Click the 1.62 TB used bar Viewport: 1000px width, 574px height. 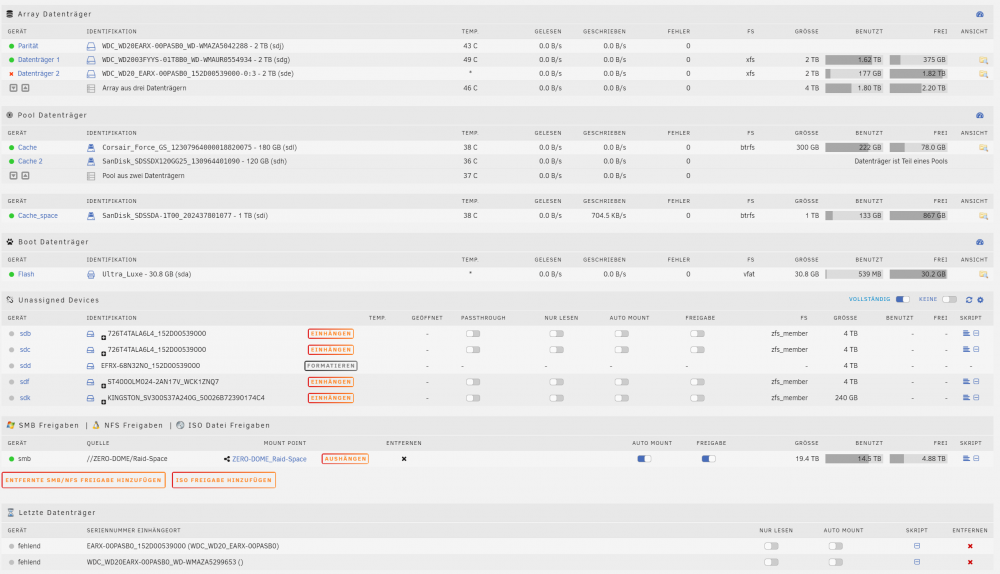point(854,60)
